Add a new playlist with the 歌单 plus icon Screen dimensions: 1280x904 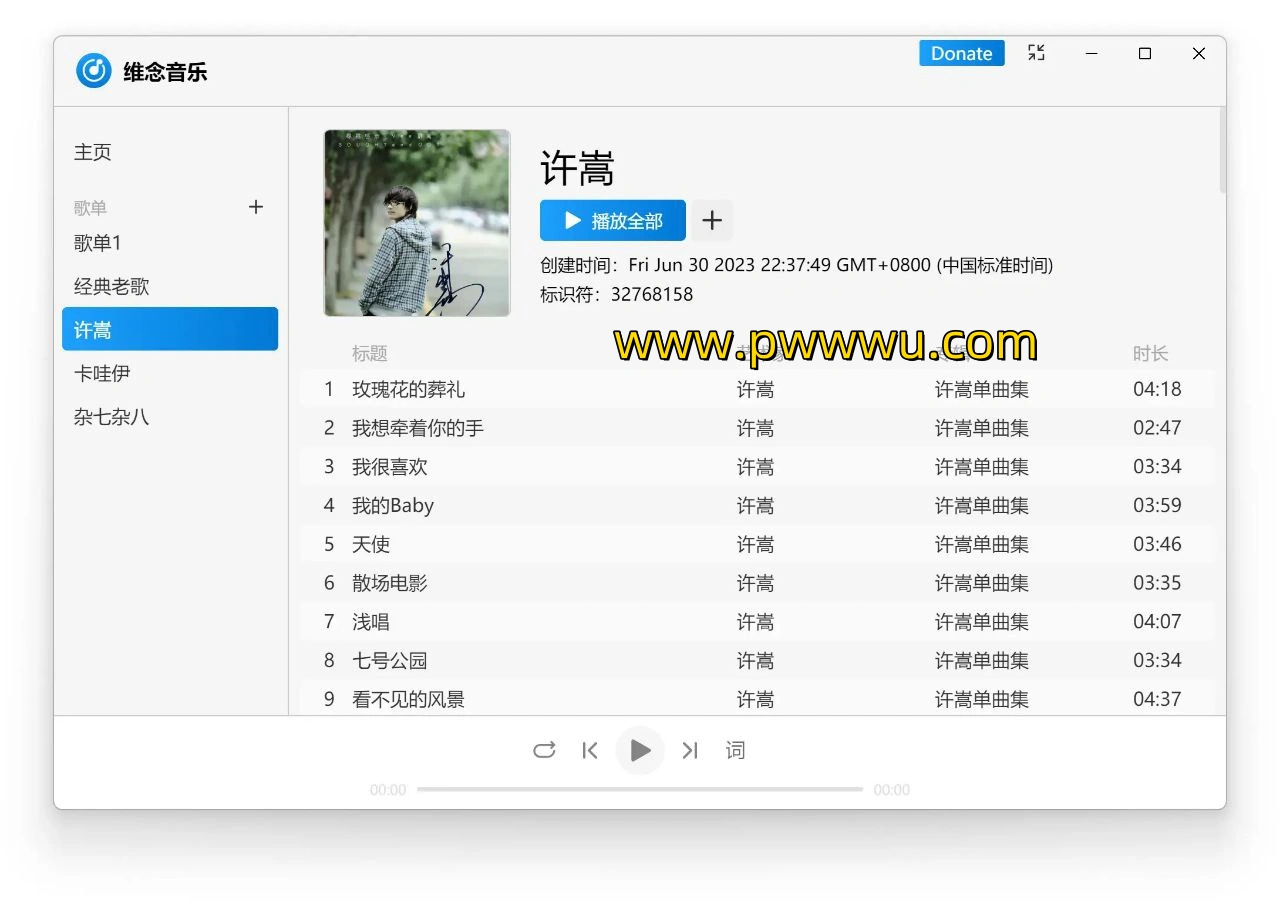[x=256, y=207]
